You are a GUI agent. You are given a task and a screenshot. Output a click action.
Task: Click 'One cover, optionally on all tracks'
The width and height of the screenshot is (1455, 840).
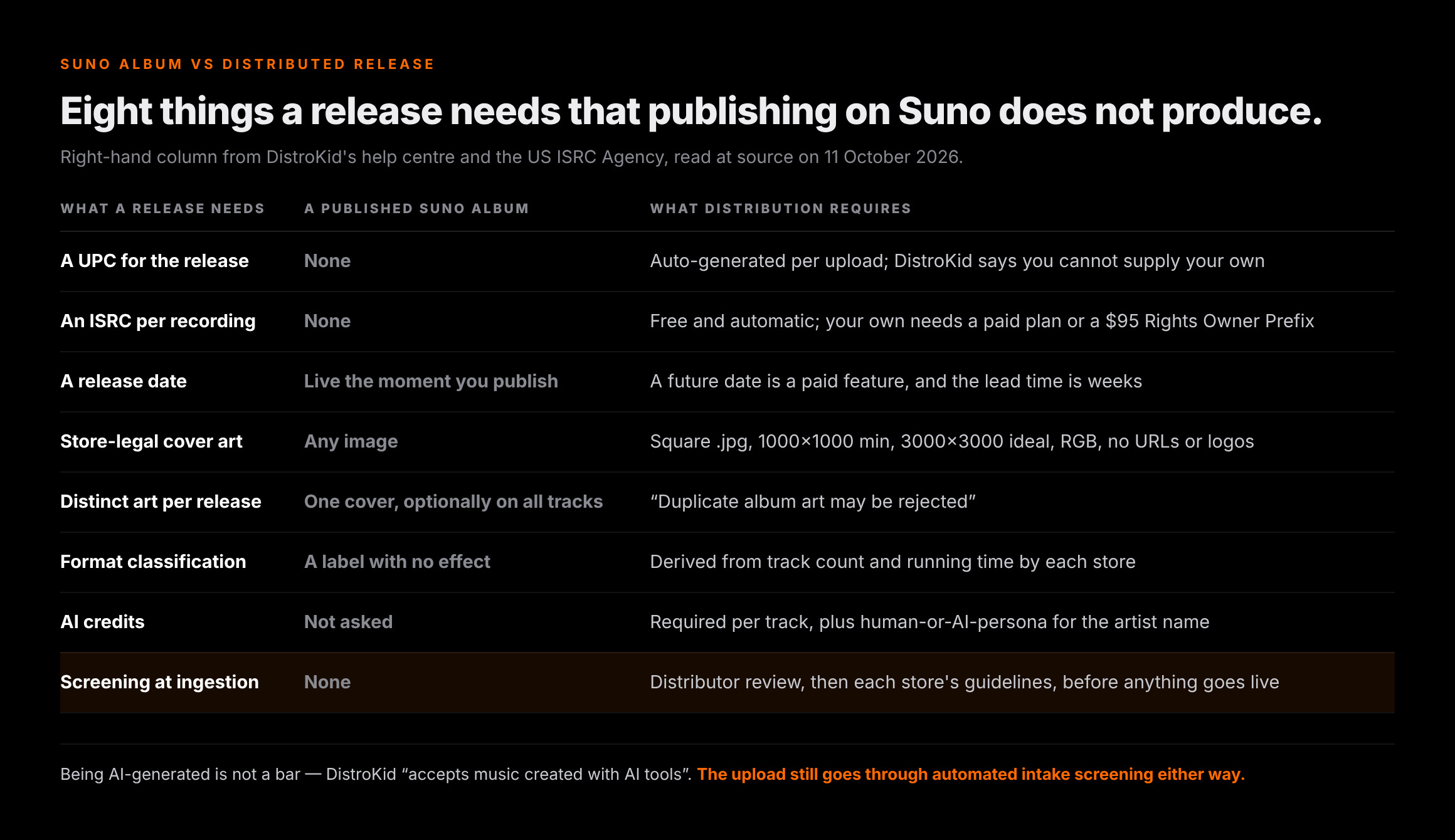(x=453, y=501)
